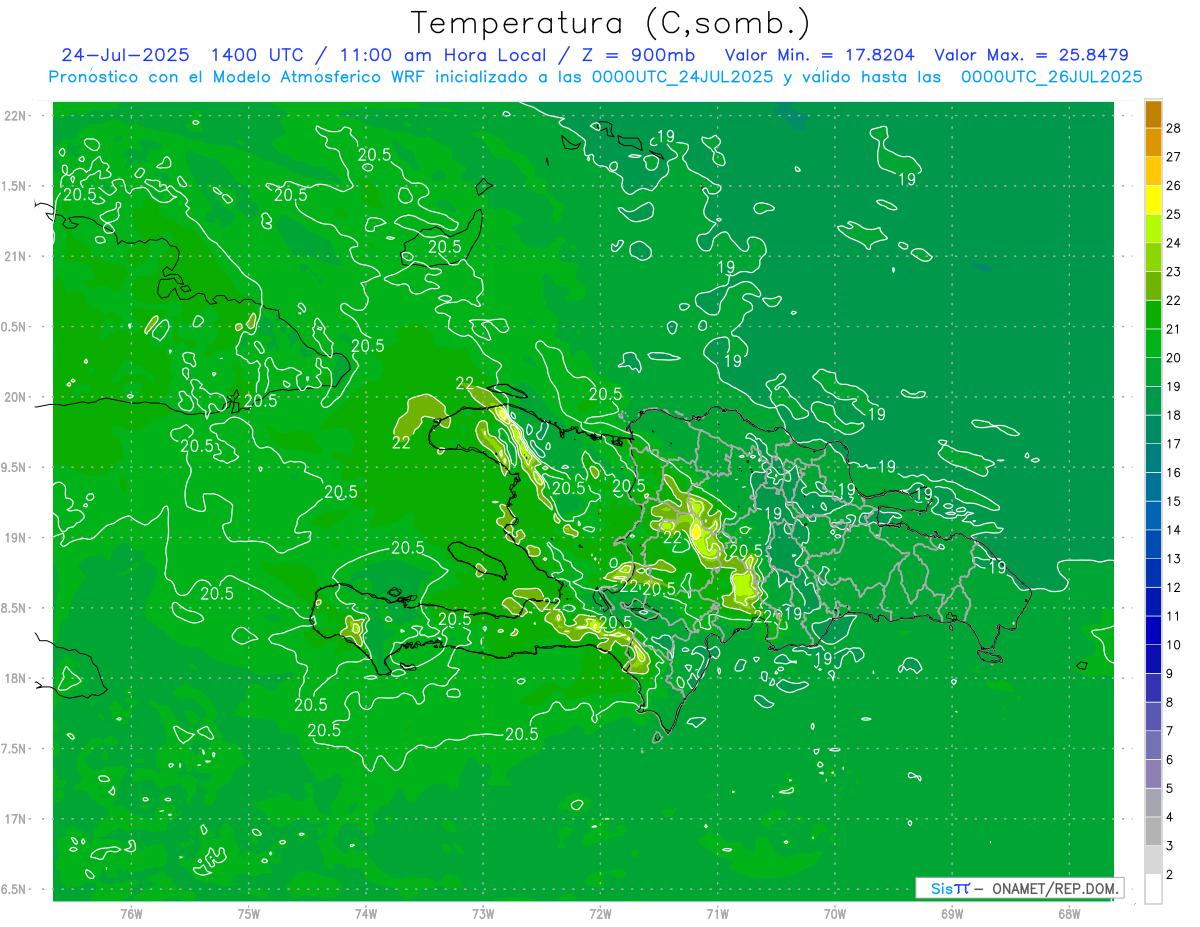Image resolution: width=1200 pixels, height=927 pixels.
Task: Click the "72W" longitude axis label
Action: coord(600,913)
